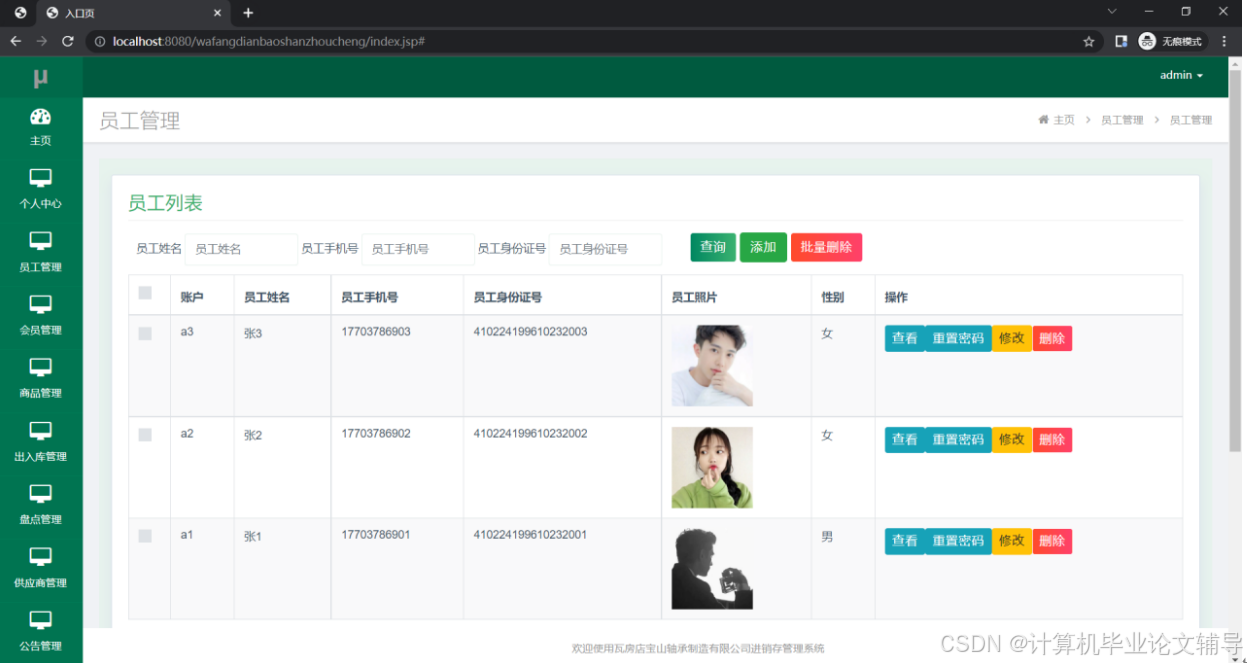1247x663 pixels.
Task: Click 修改 for employee 张1
Action: point(1012,540)
